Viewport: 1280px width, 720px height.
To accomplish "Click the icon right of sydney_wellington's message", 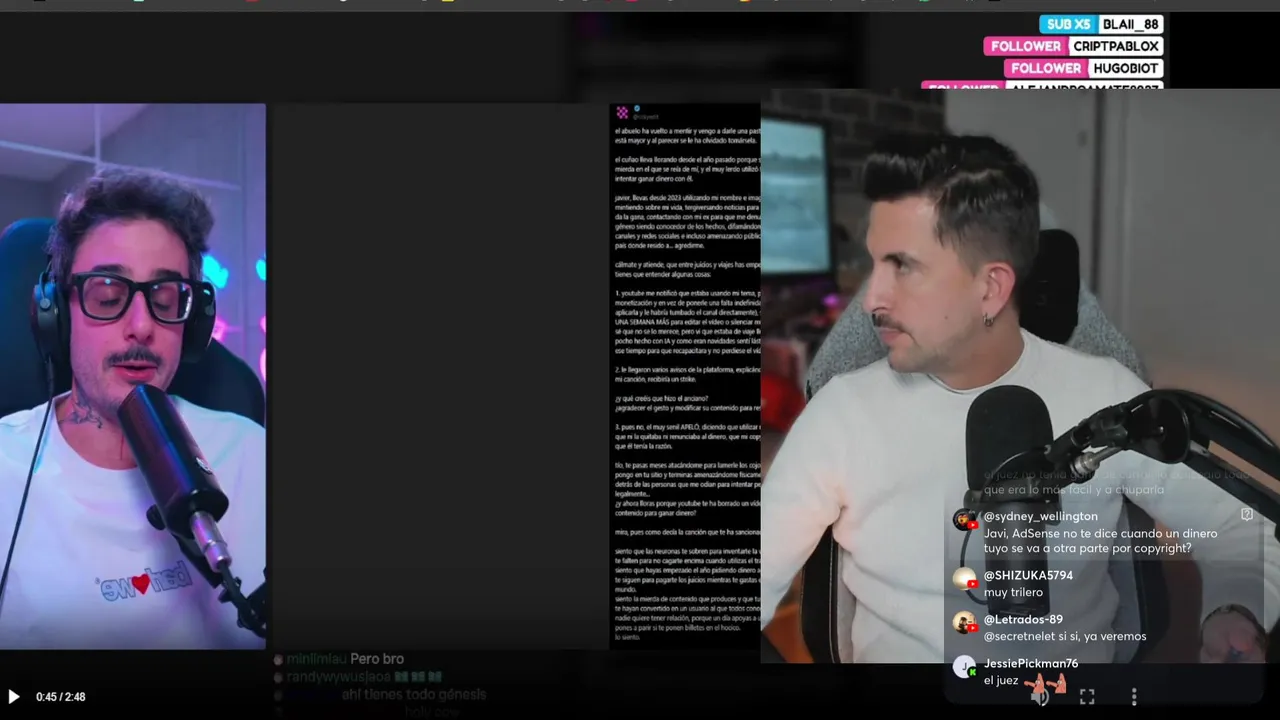I will point(1247,514).
